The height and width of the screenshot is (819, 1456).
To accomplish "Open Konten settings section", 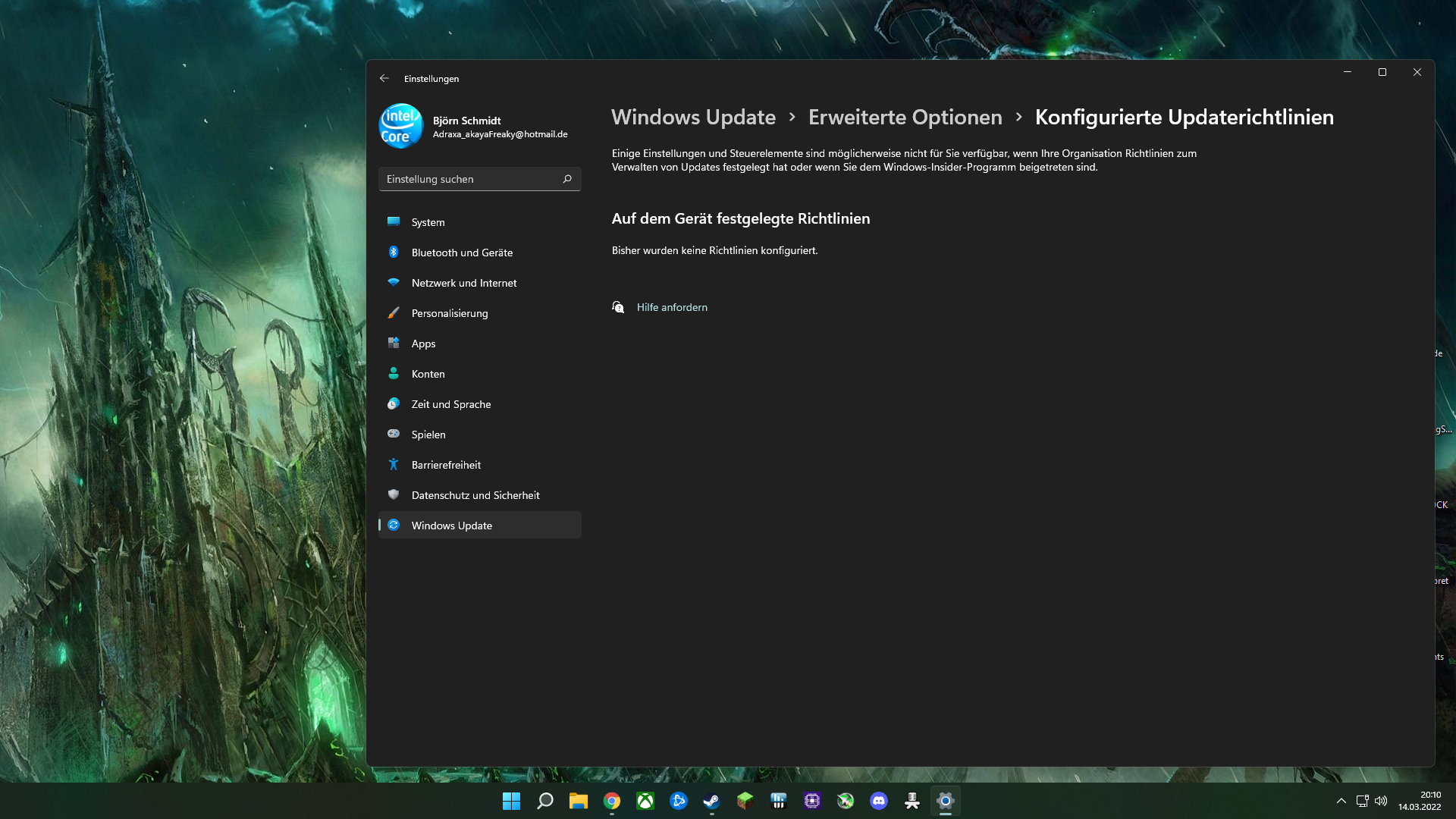I will tap(428, 374).
